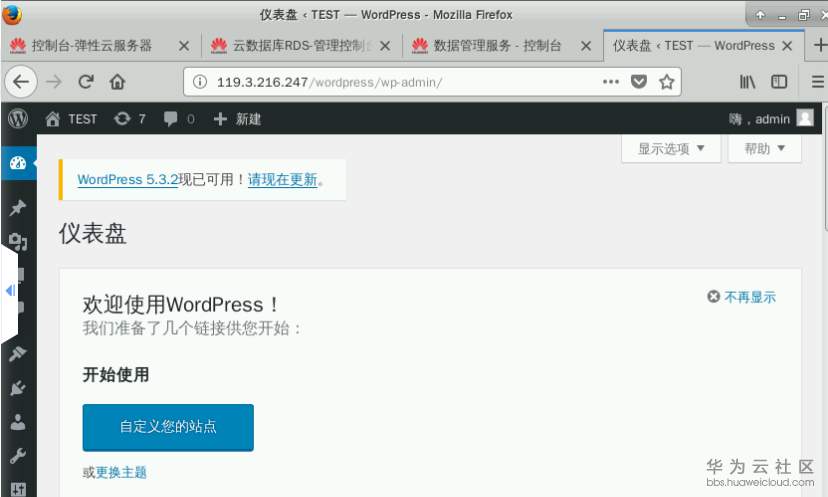Go back with the browser back arrow
This screenshot has height=497, width=828.
21,82
